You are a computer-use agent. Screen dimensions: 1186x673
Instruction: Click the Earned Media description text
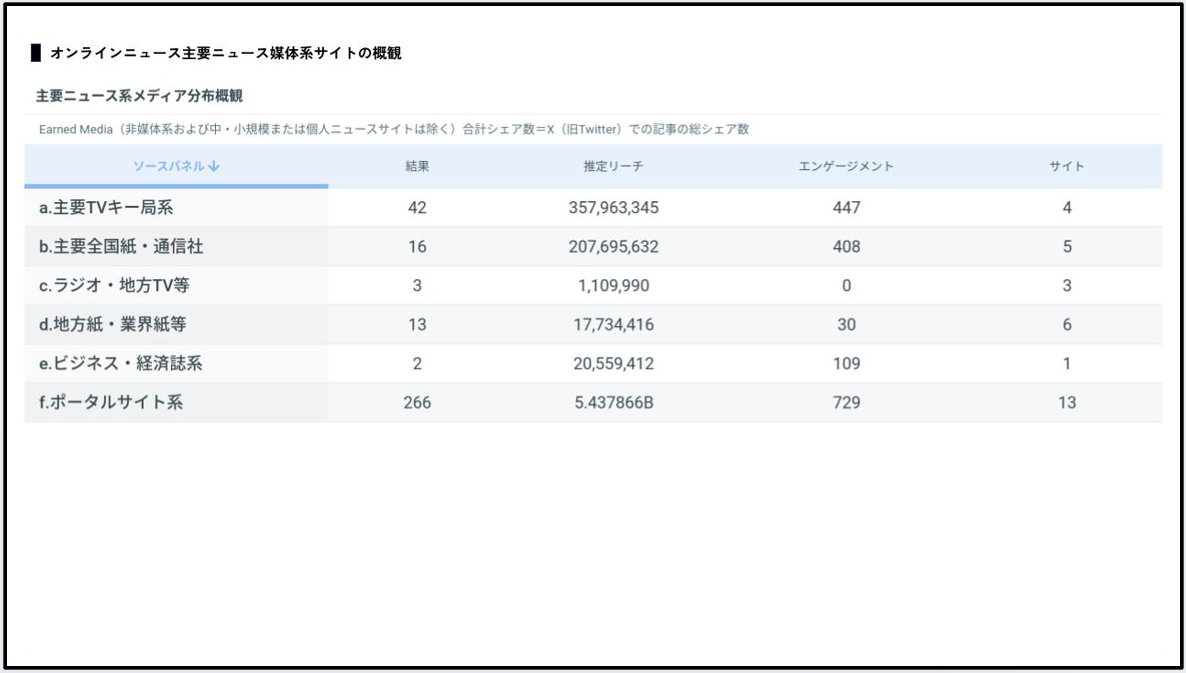click(x=394, y=129)
